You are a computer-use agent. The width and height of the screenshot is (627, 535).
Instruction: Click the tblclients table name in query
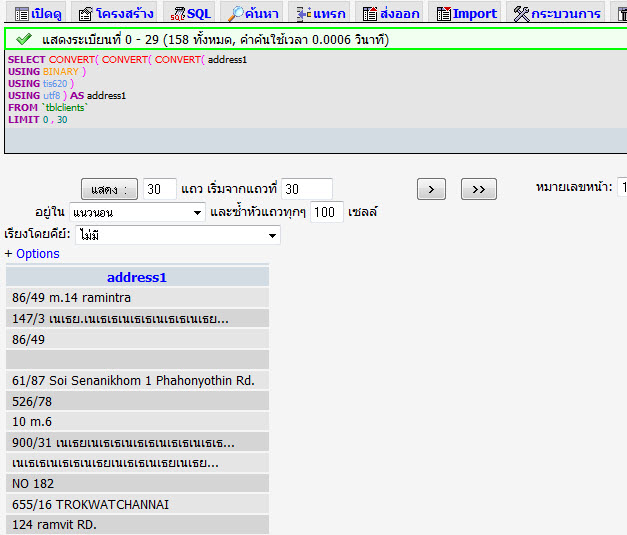click(x=65, y=108)
